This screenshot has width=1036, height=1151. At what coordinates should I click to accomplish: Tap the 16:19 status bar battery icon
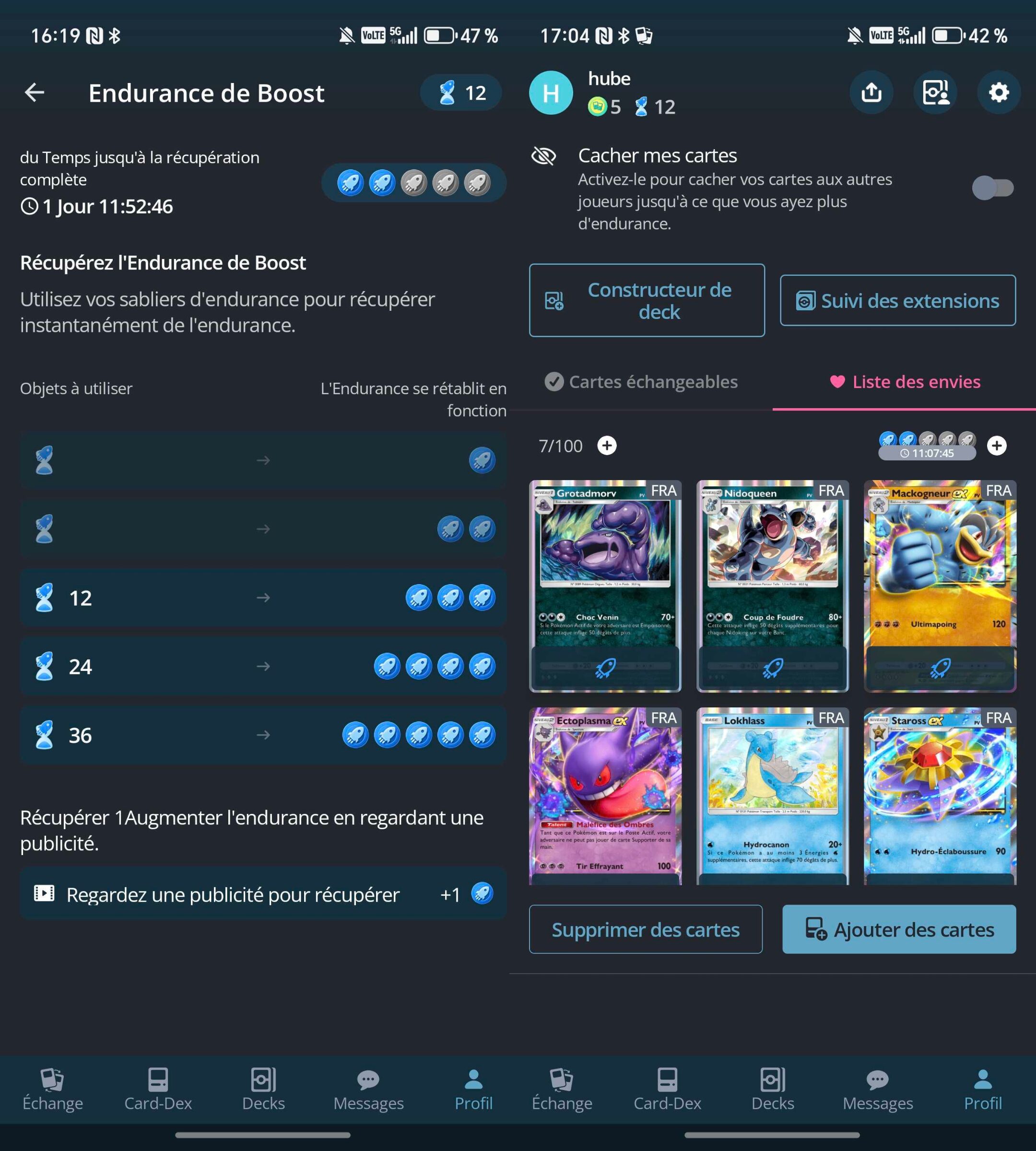tap(440, 36)
